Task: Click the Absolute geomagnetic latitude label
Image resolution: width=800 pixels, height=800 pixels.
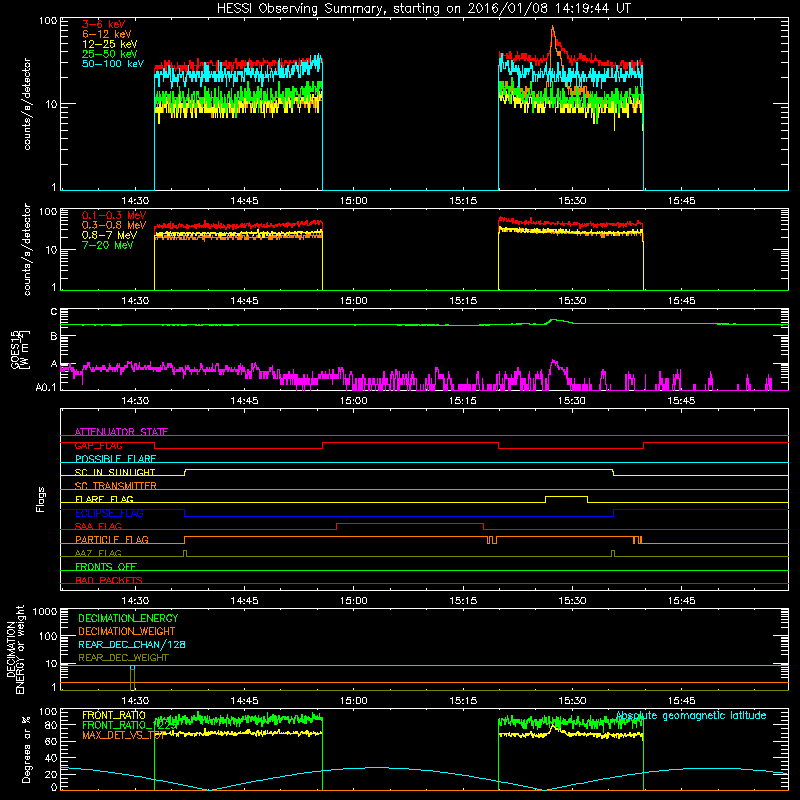Action: (x=691, y=715)
